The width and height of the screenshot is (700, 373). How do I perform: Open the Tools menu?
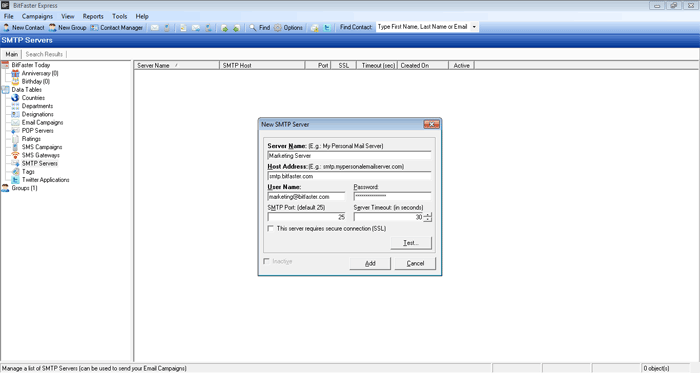(119, 16)
